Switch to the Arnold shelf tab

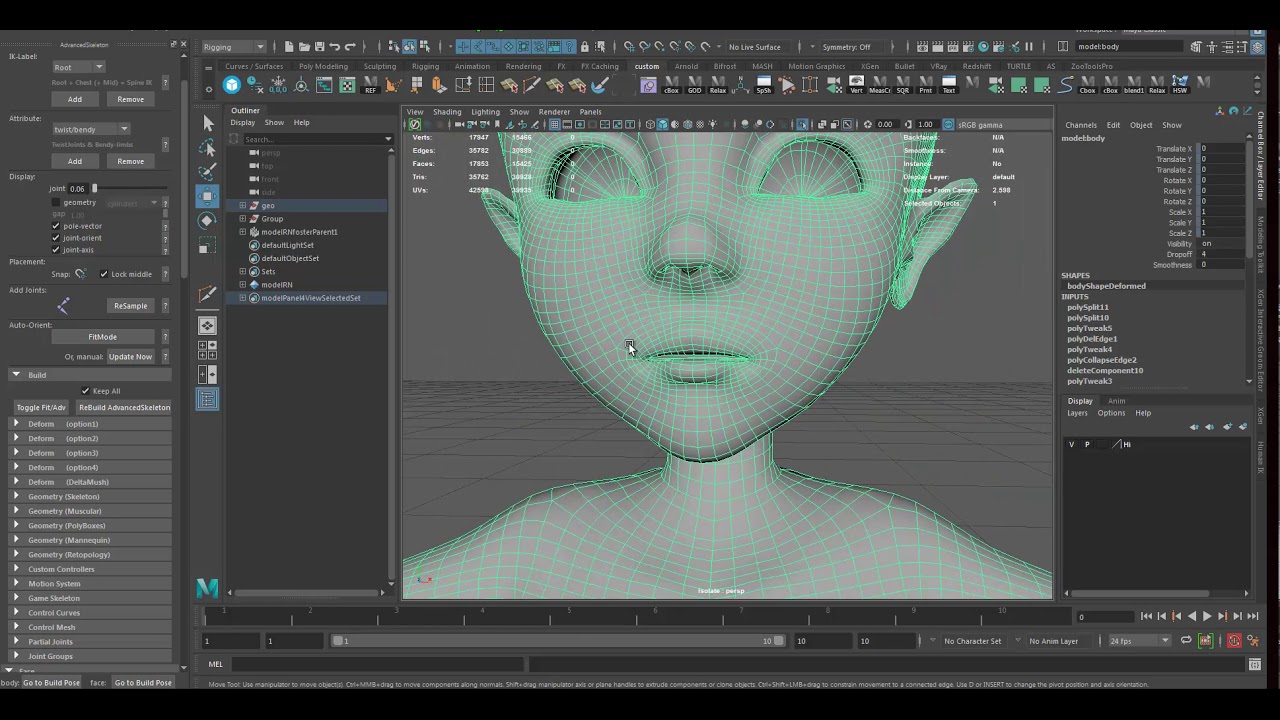pos(686,66)
